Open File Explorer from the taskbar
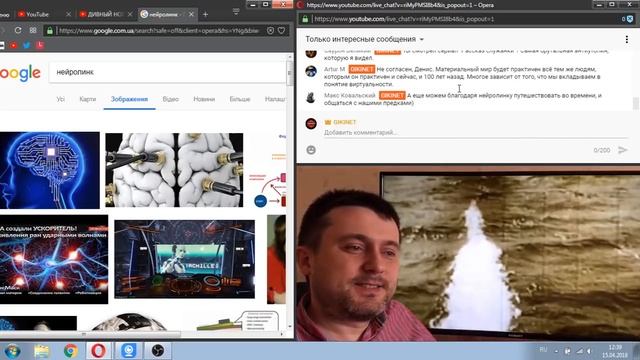640x360 pixels. pos(42,351)
